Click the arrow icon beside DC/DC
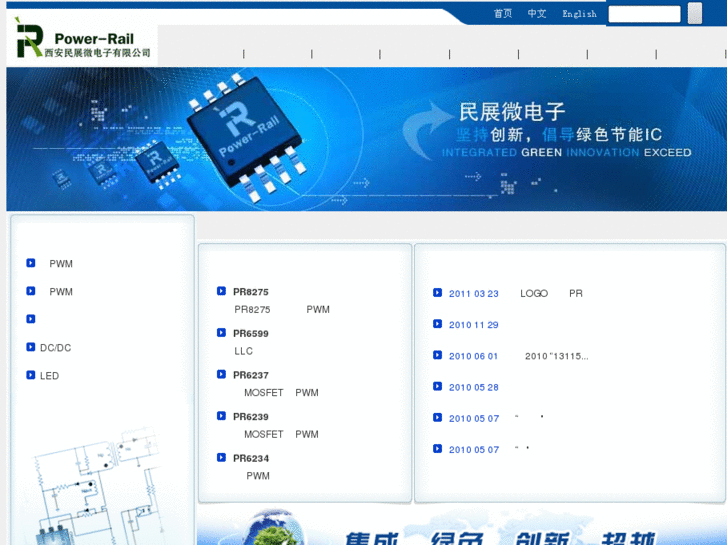The image size is (727, 545). [31, 347]
